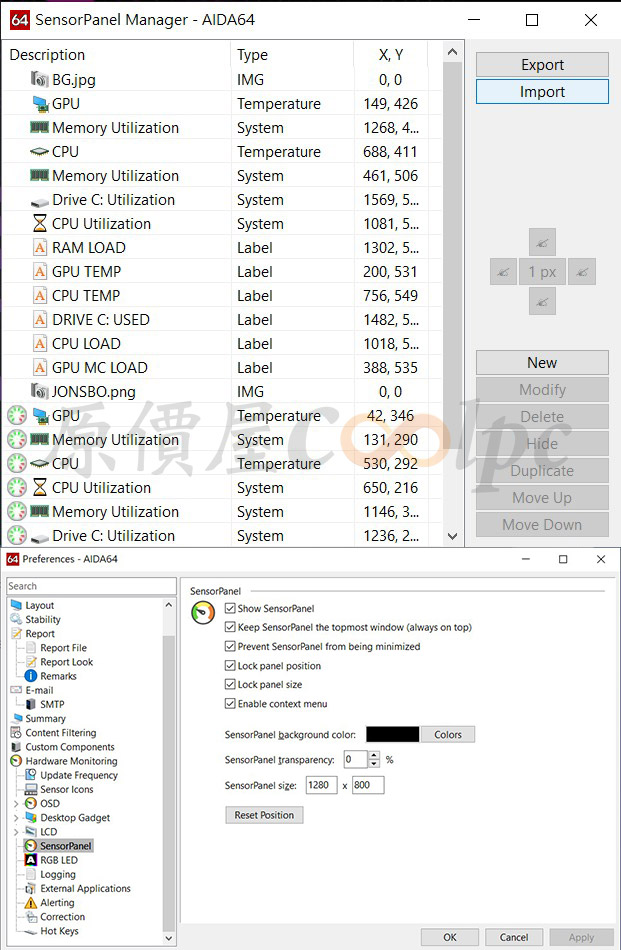Click the SensorPanel gauge icon in Preferences pane
This screenshot has width=621, height=950.
tap(203, 613)
